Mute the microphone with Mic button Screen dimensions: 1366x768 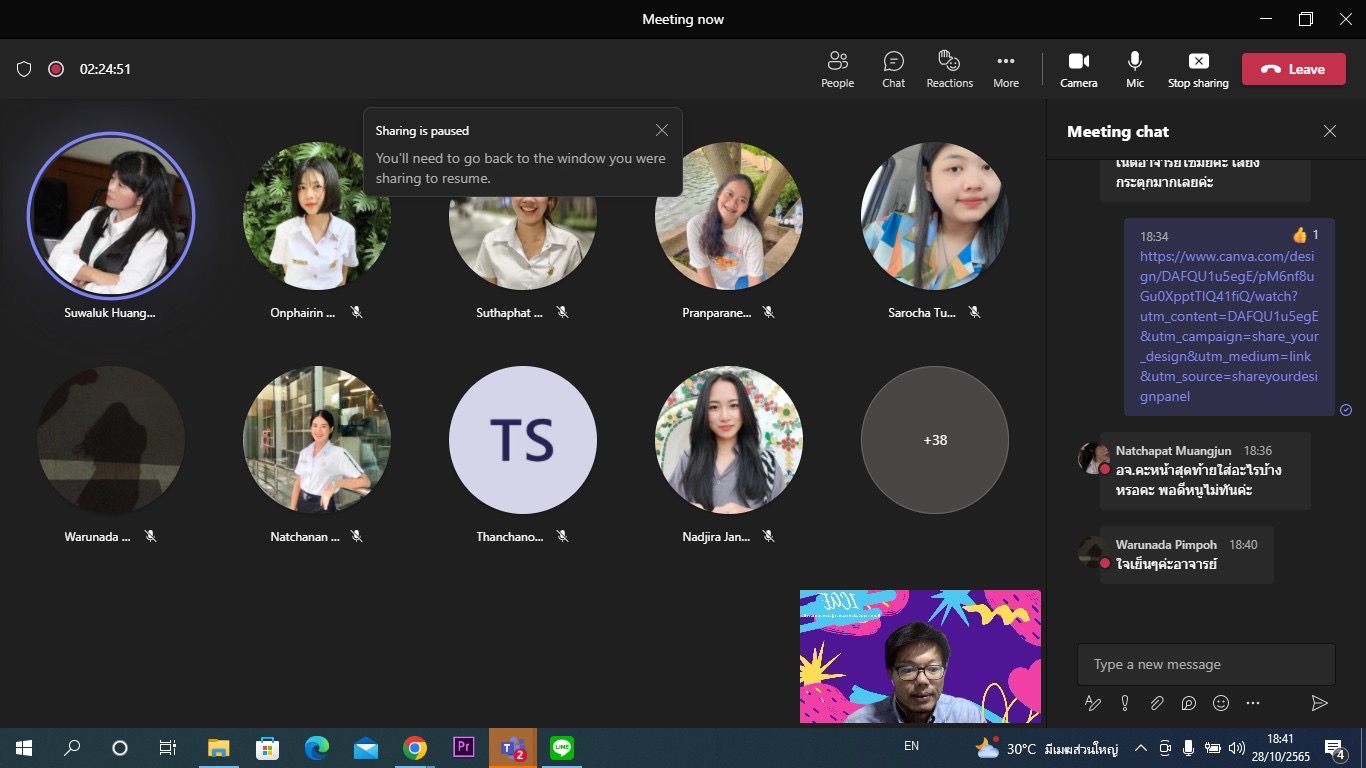coord(1134,69)
